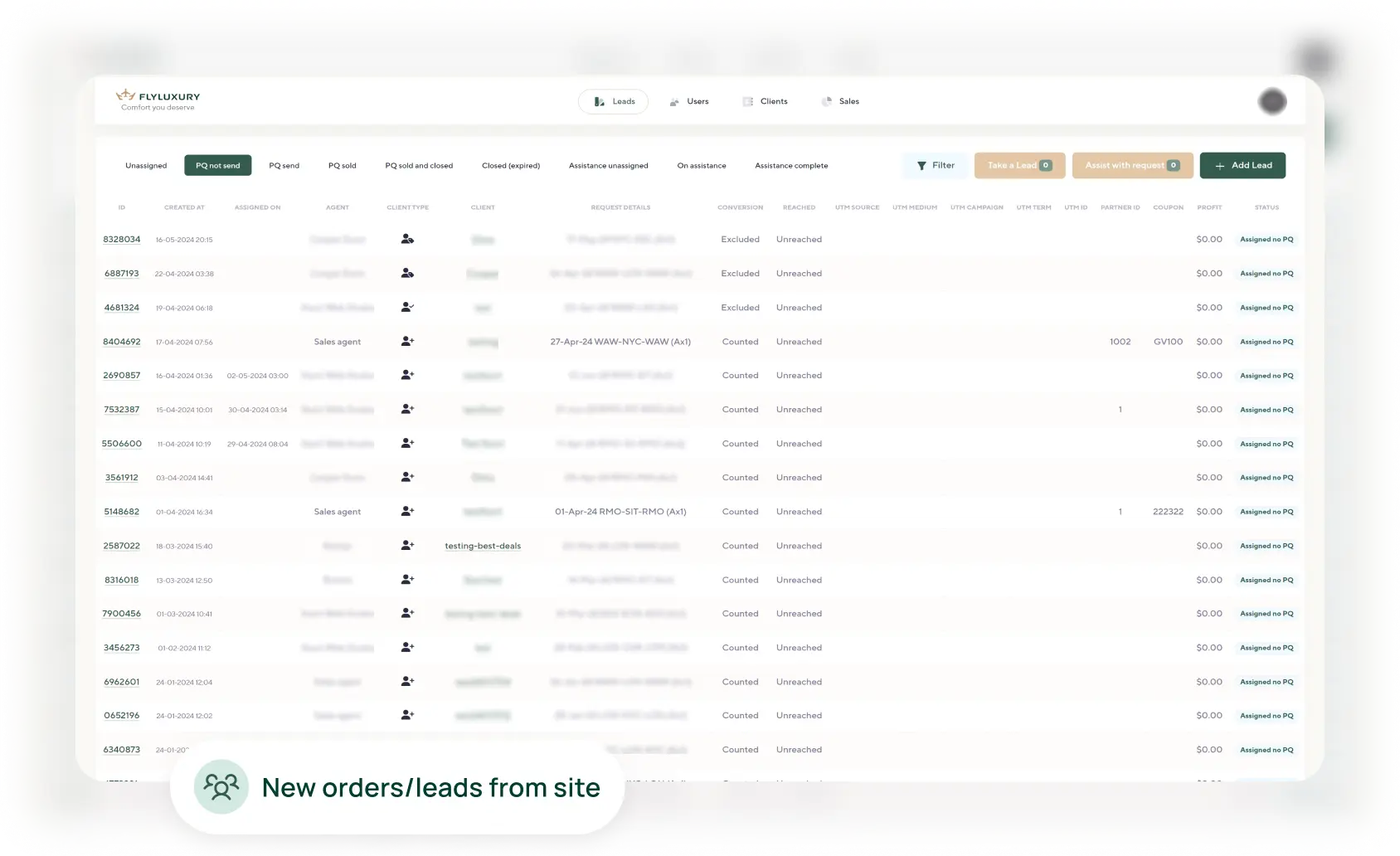Click client type icon for lead 8328034

click(407, 239)
